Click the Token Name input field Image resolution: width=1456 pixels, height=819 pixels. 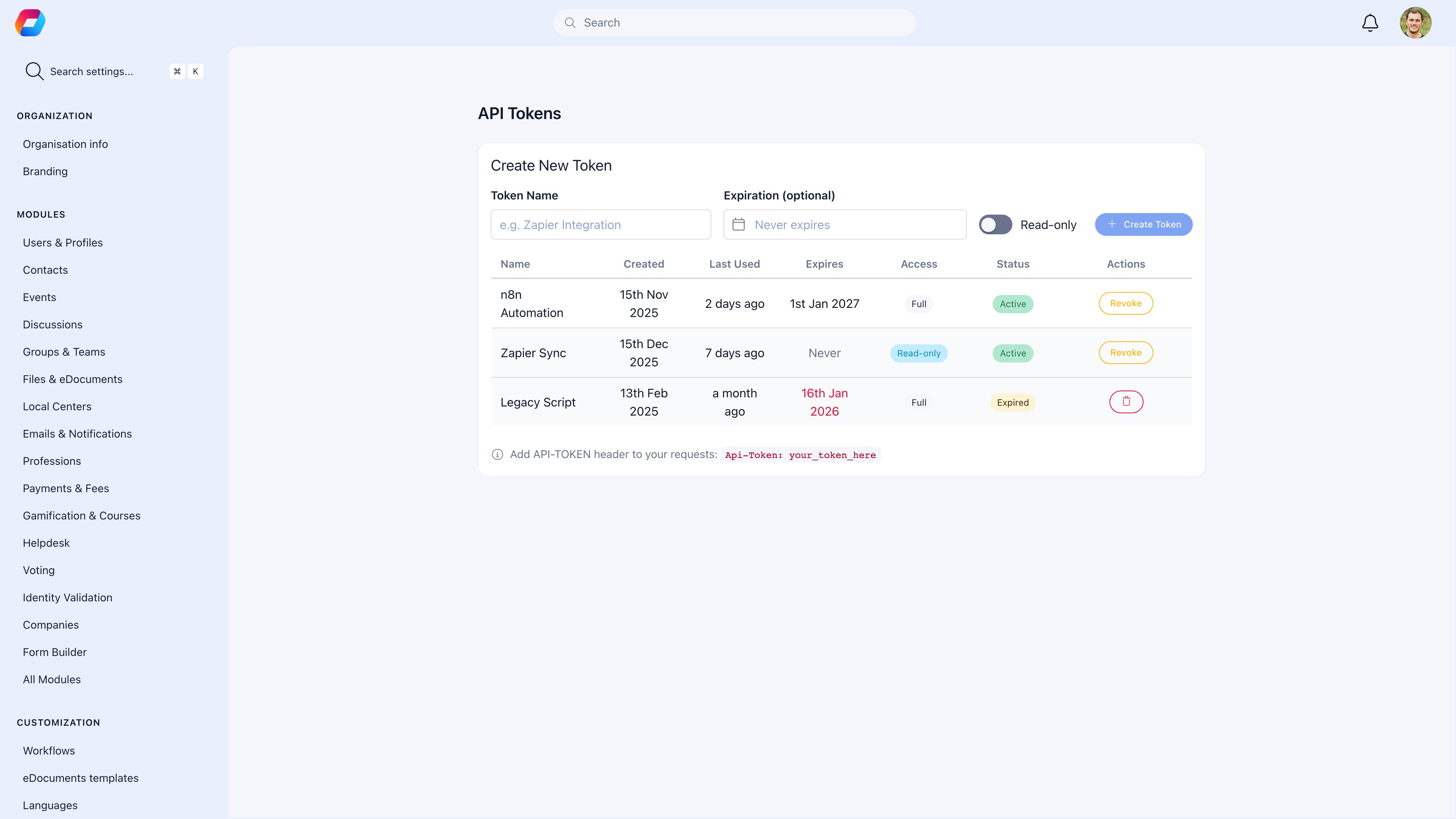click(x=600, y=224)
